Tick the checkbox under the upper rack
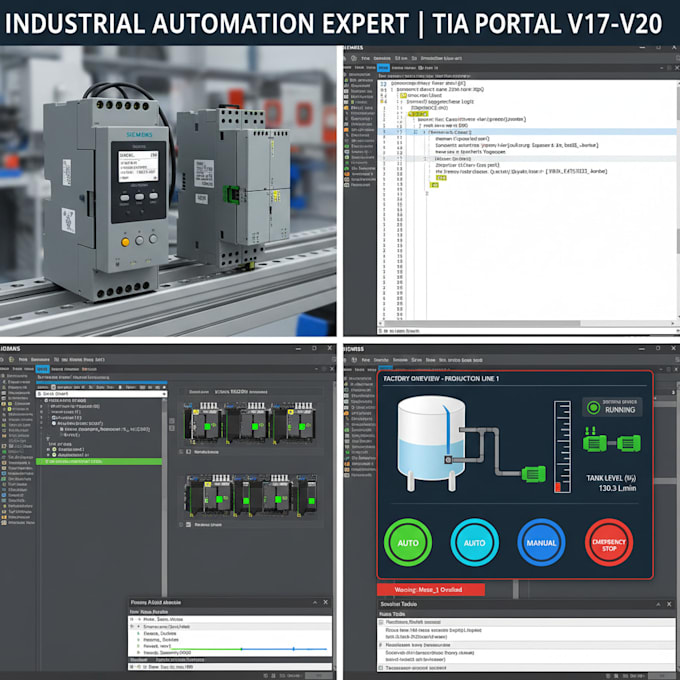 [181, 452]
